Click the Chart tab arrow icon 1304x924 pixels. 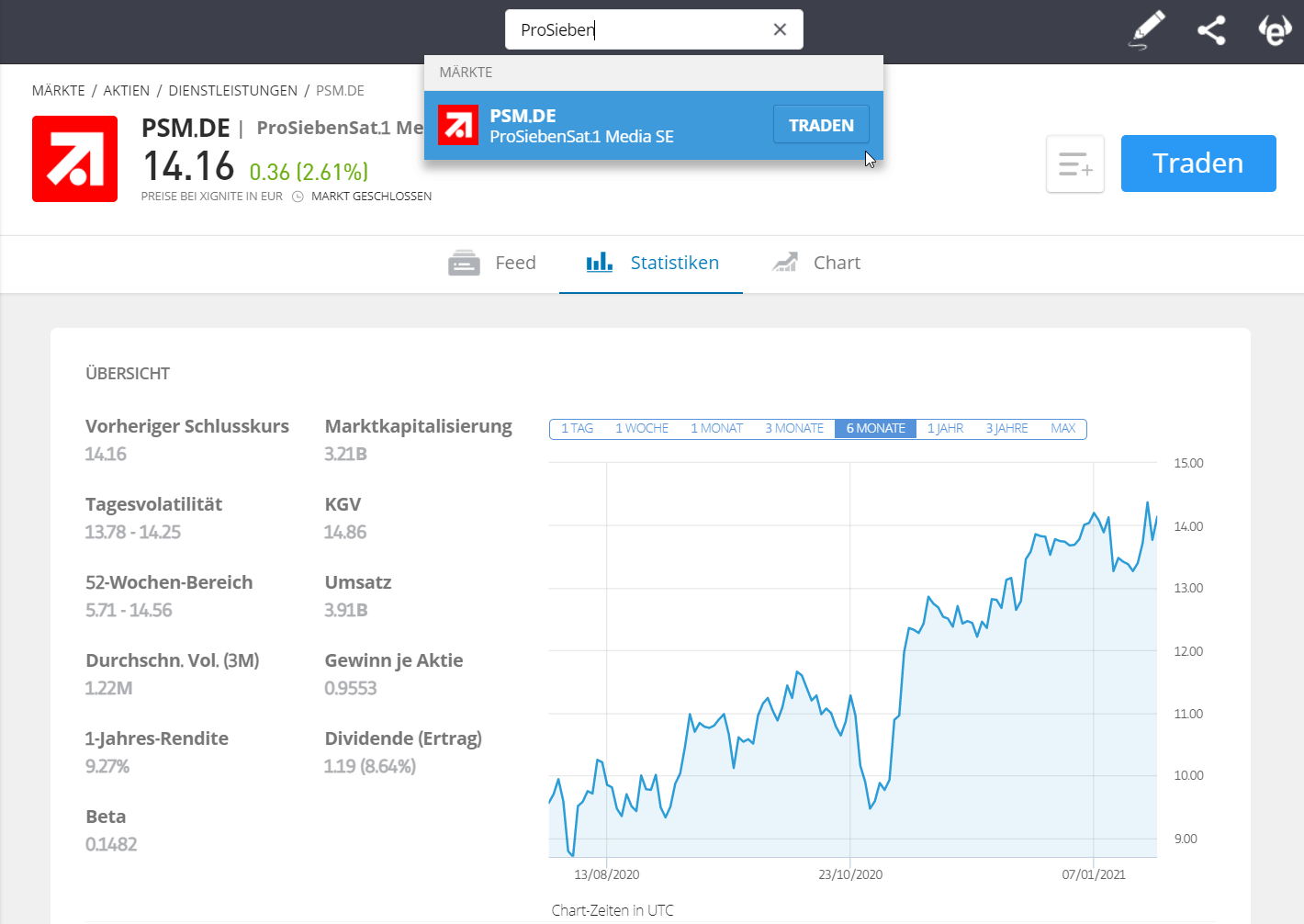(785, 263)
